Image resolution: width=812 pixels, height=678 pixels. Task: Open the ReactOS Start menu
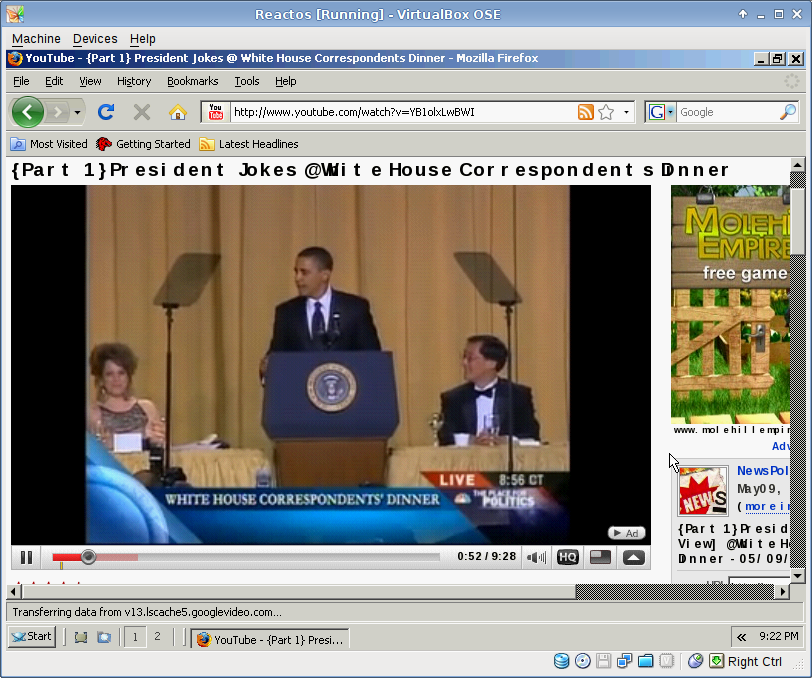pyautogui.click(x=32, y=636)
